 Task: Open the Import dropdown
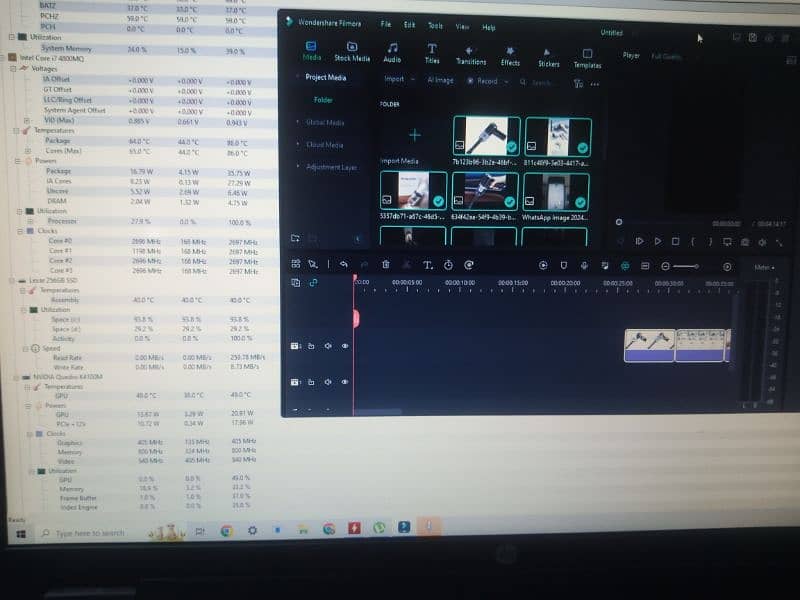point(397,80)
